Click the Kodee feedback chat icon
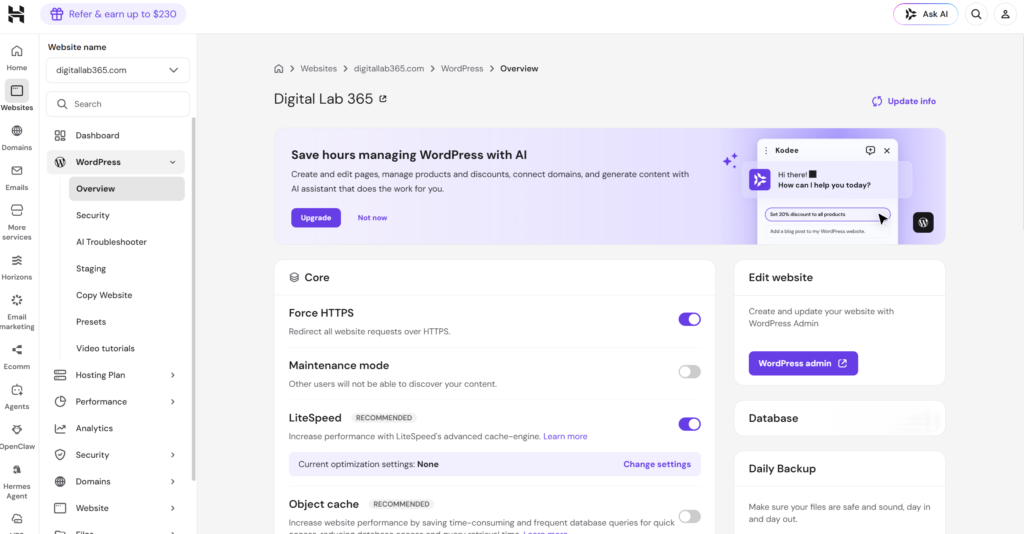 point(870,150)
